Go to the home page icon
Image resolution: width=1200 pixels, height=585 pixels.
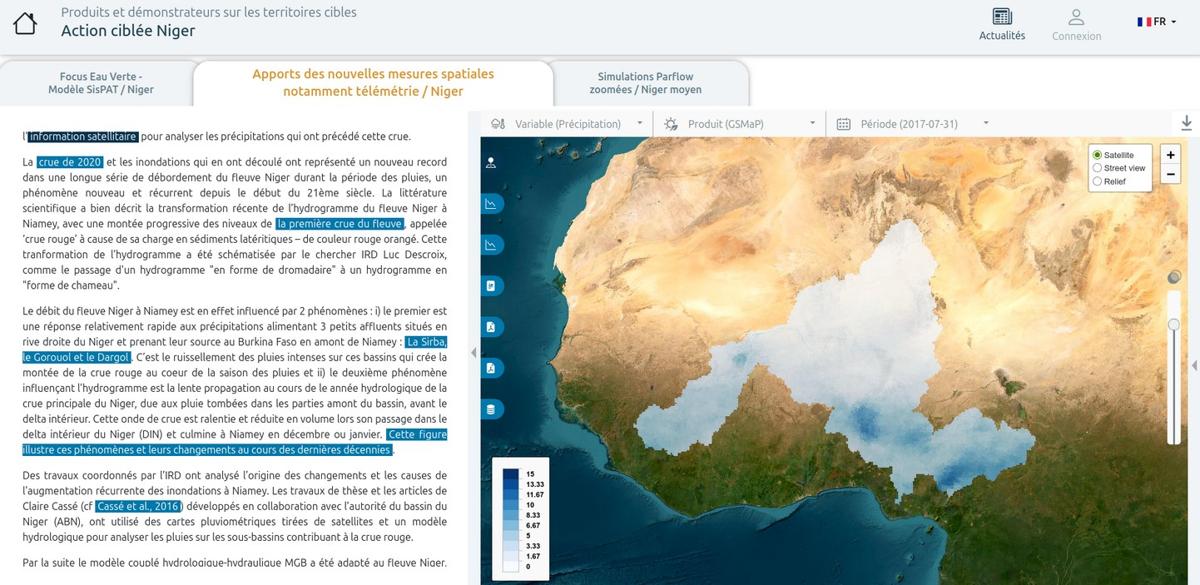[x=25, y=22]
